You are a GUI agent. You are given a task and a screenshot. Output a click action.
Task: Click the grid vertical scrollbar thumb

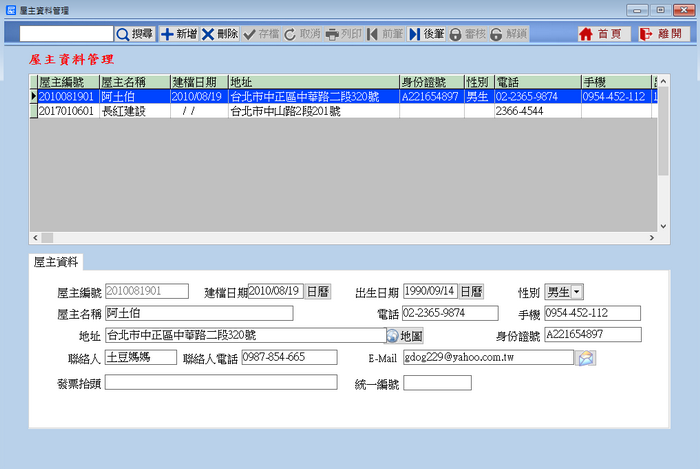[x=663, y=131]
